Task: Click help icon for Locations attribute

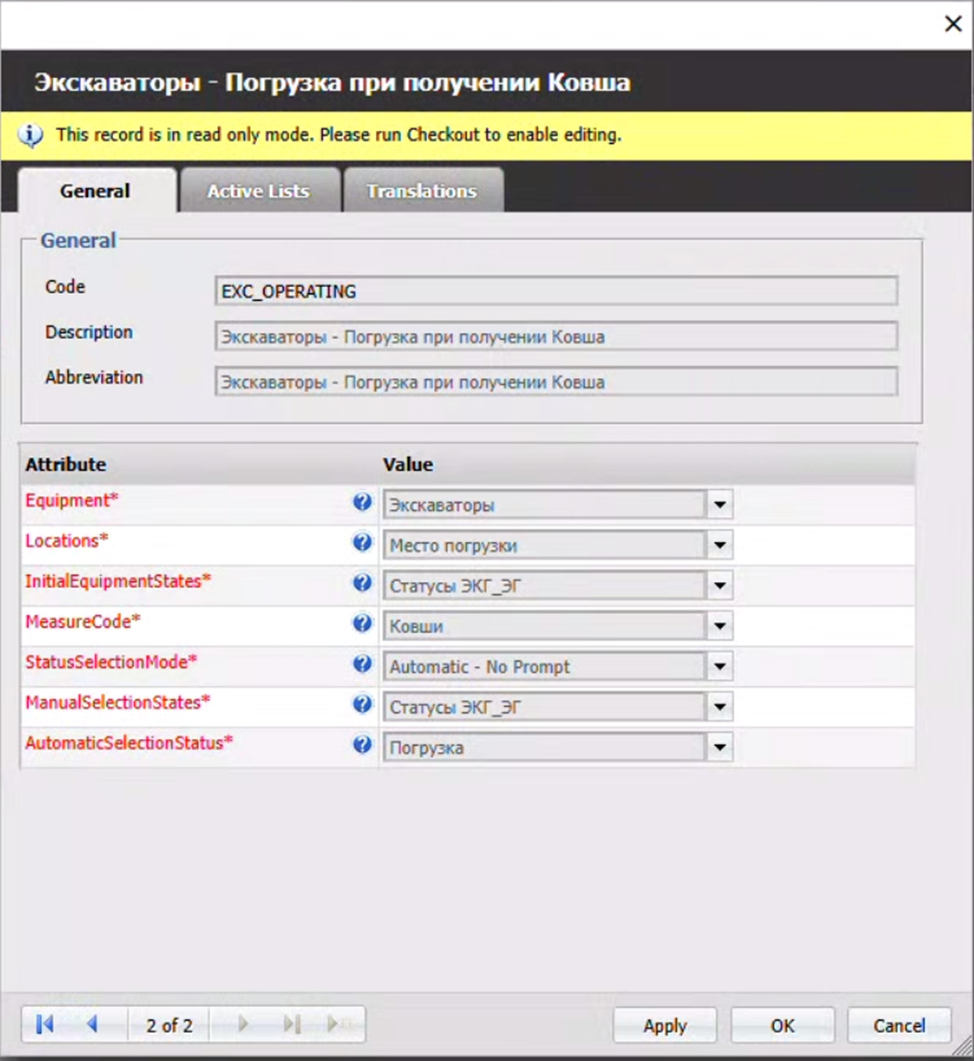Action: tap(363, 542)
